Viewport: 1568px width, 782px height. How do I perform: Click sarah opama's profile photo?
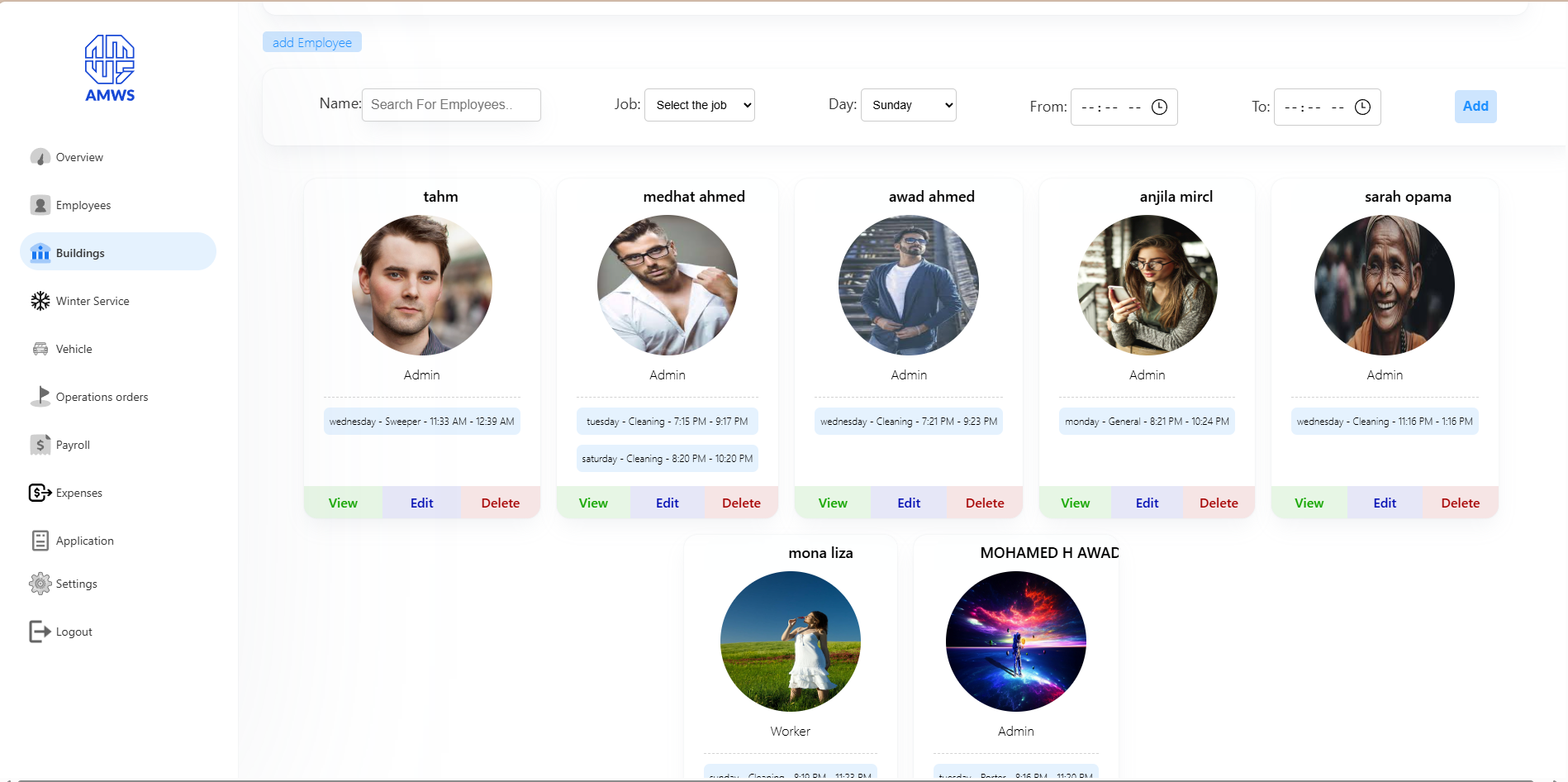(x=1384, y=285)
